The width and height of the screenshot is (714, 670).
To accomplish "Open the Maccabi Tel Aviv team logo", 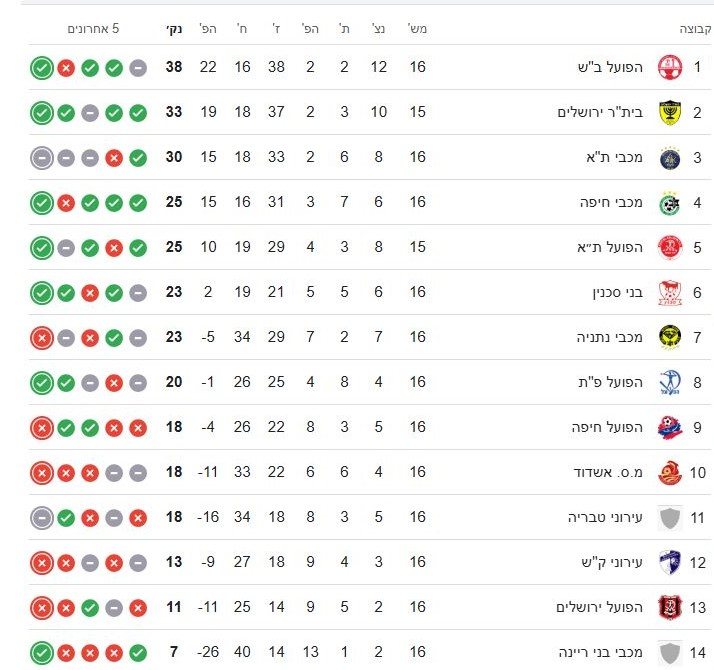I will point(669,157).
